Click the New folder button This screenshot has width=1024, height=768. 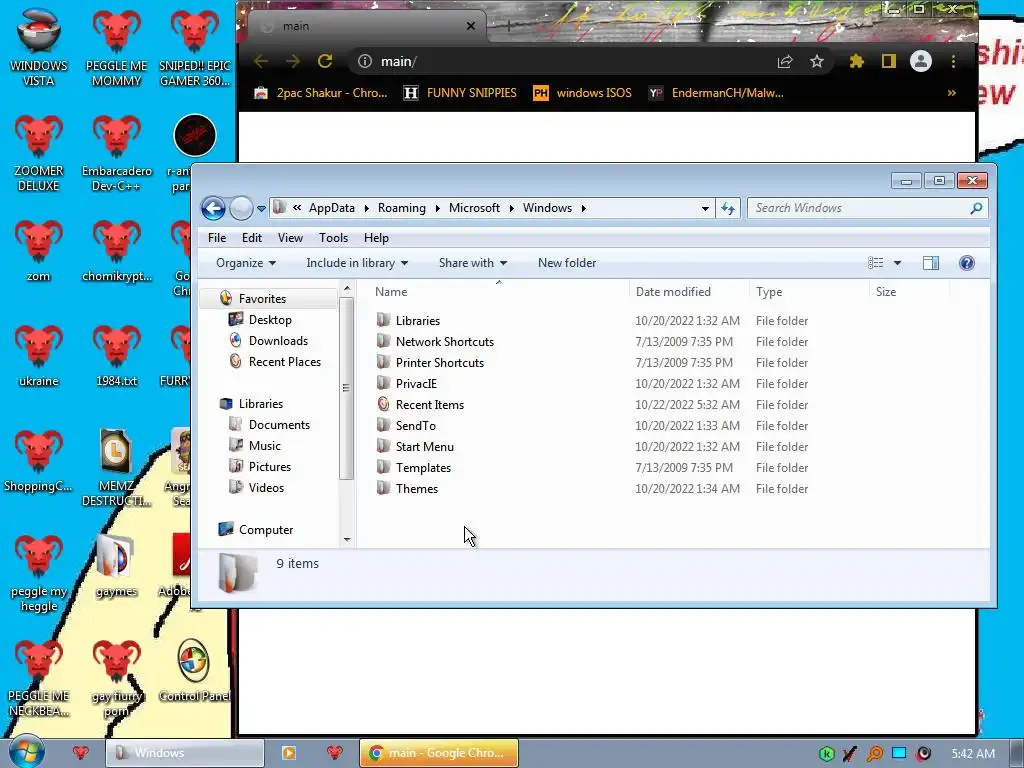click(x=567, y=263)
